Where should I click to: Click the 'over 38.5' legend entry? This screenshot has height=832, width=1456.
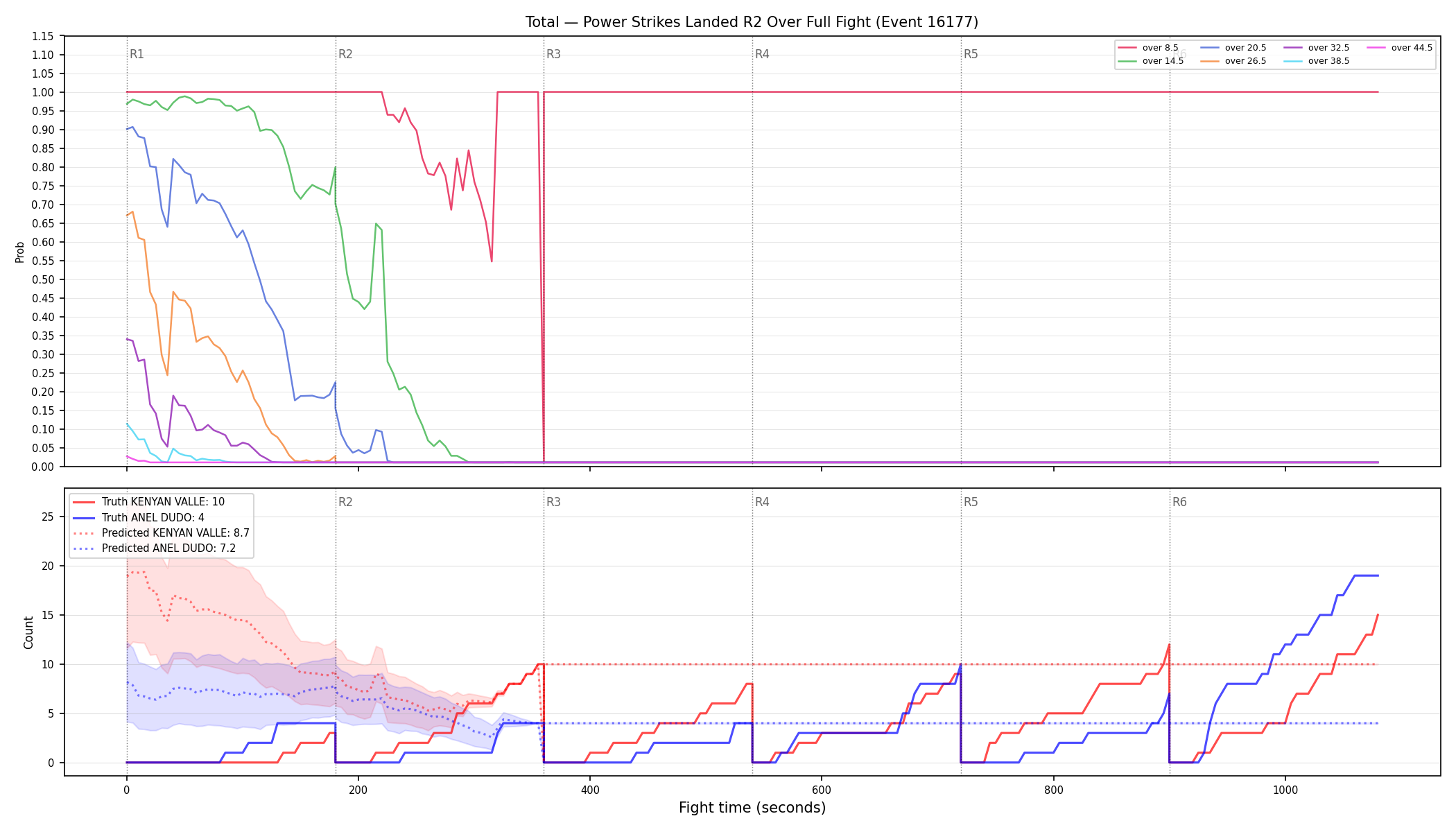tap(1317, 61)
